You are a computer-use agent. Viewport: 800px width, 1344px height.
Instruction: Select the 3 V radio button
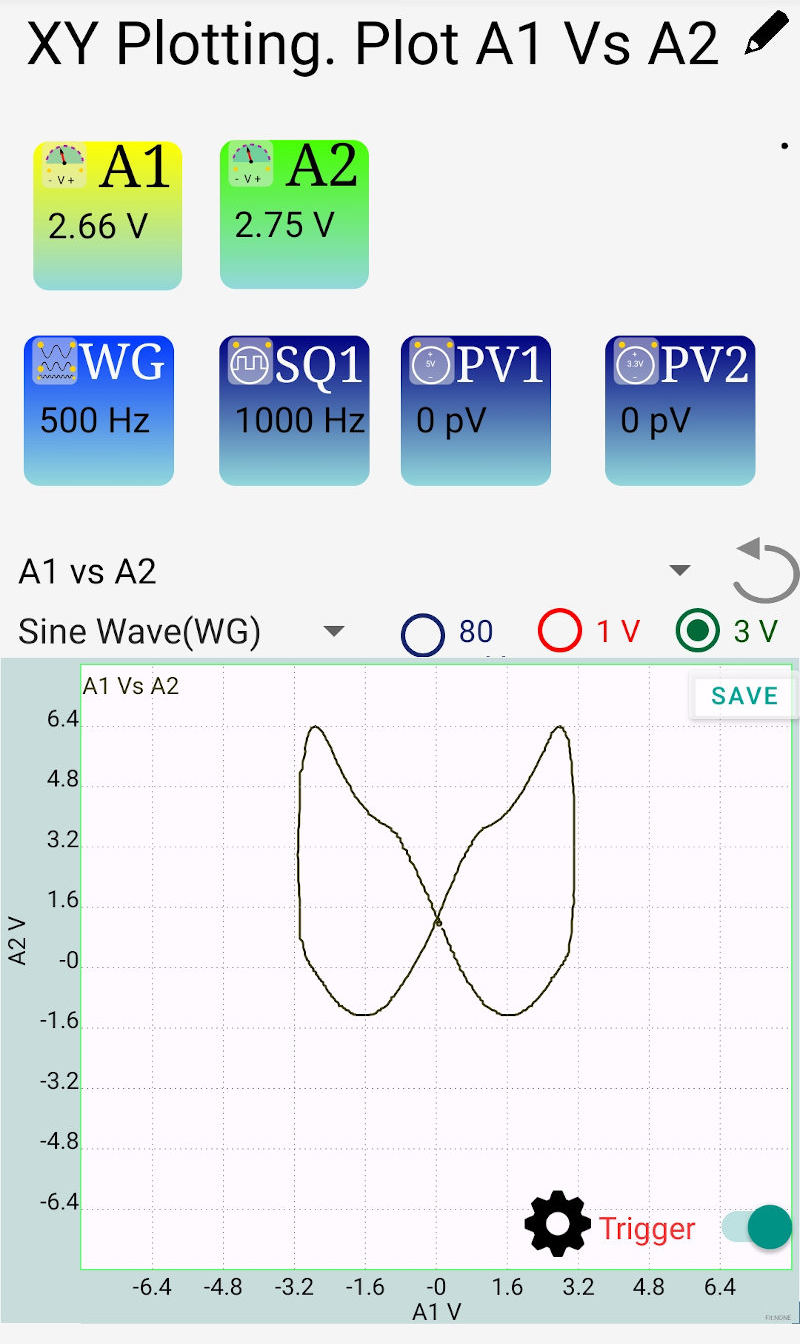(x=697, y=631)
